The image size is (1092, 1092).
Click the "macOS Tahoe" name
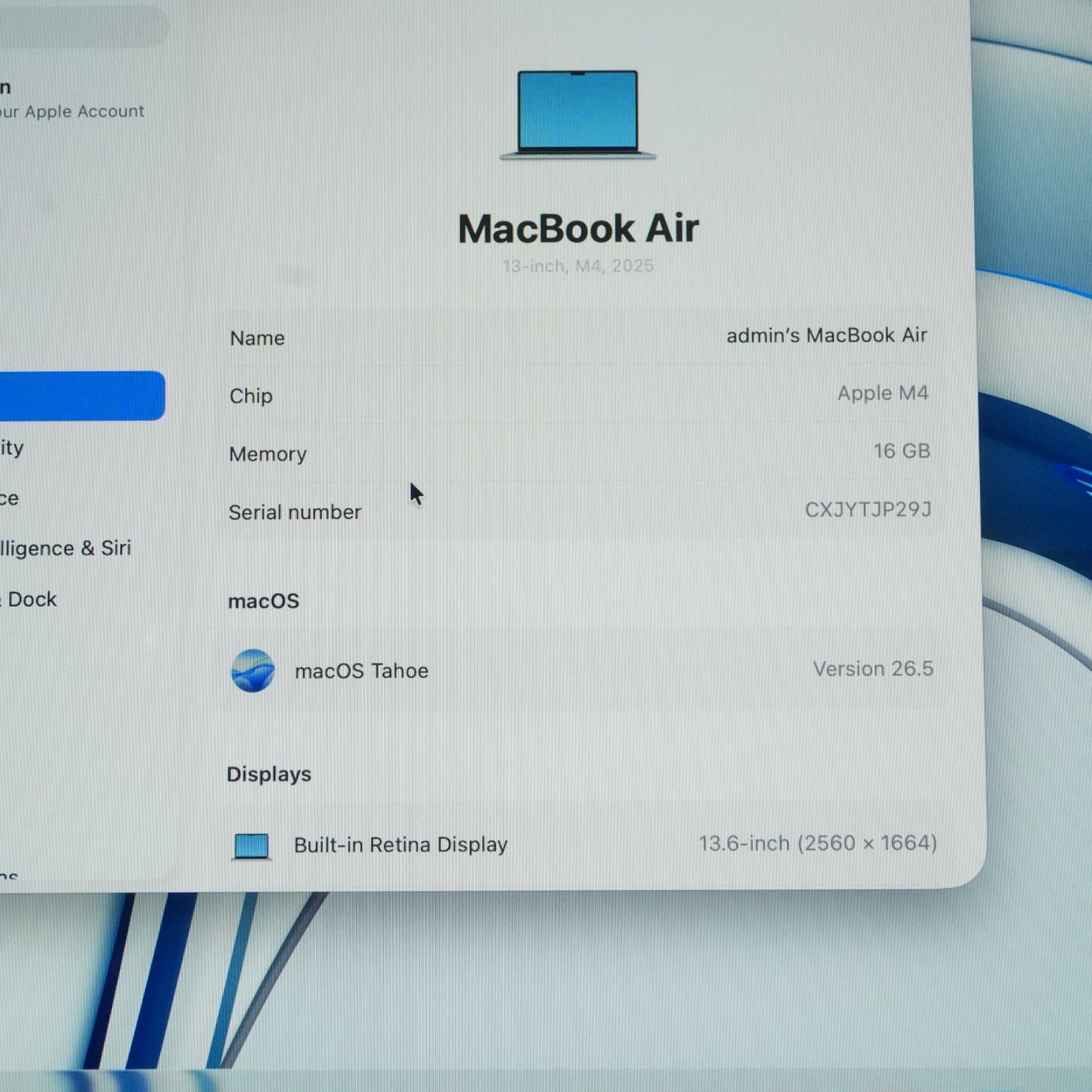(x=362, y=671)
